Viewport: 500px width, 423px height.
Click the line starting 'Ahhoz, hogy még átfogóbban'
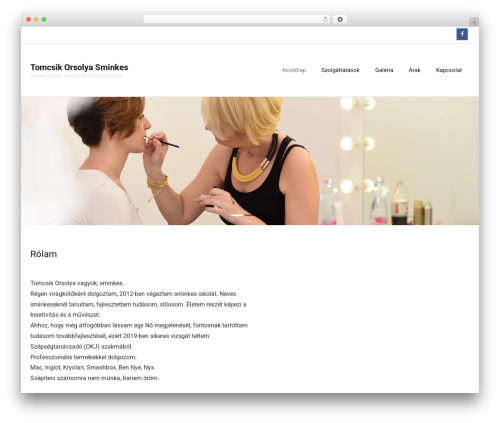(x=139, y=325)
